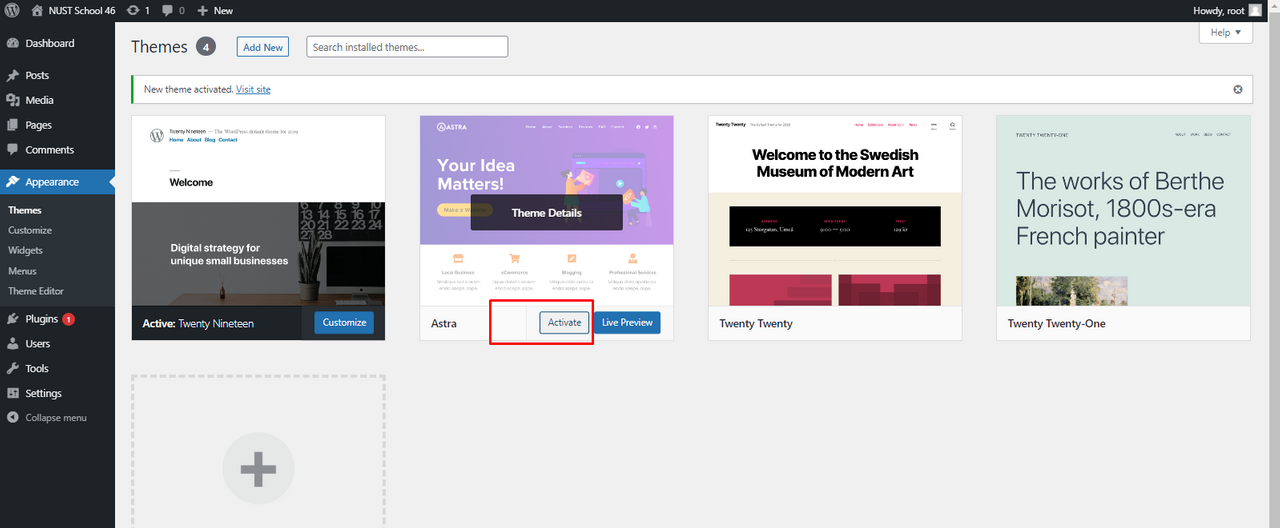Image resolution: width=1280 pixels, height=528 pixels.
Task: Click the updates icon showing 1
Action: [138, 10]
